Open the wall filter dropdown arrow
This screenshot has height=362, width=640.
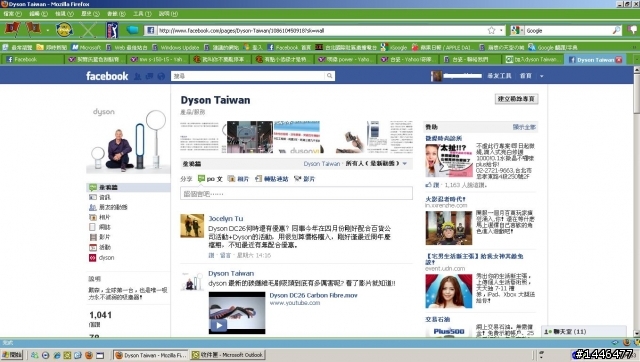point(405,164)
